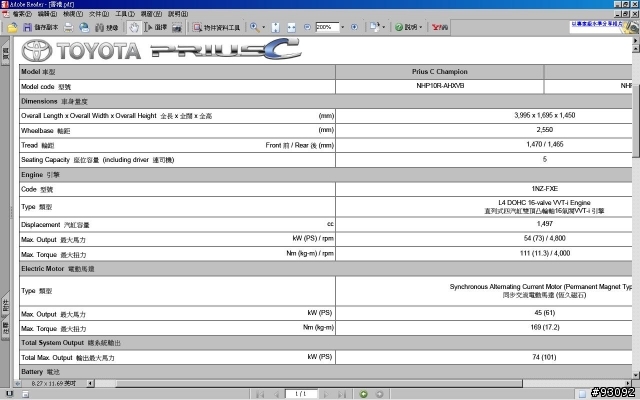Print the document using the printer icon
The image size is (640, 400).
[69, 27]
